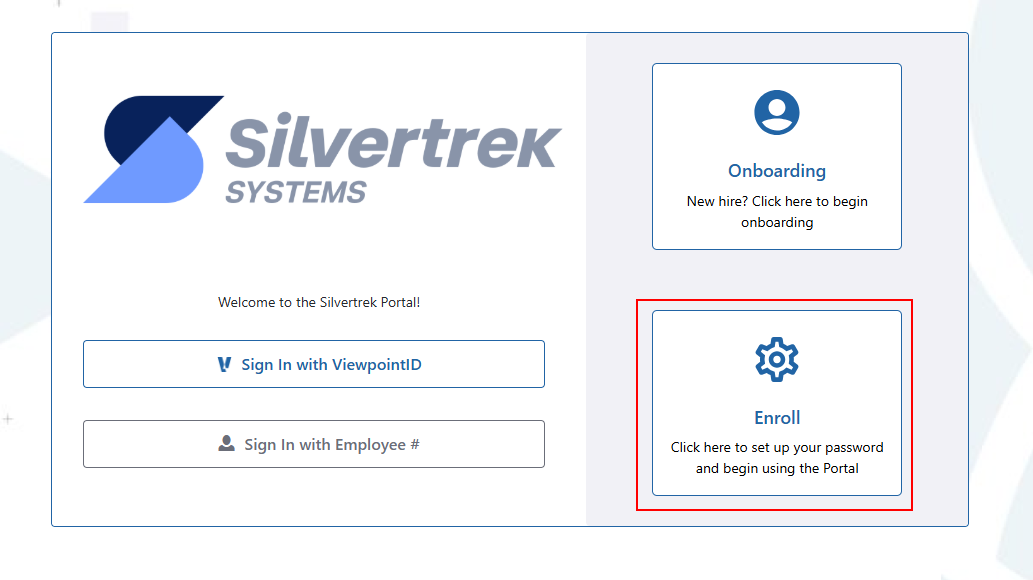Select 'Click here to set up your password' text
The height and width of the screenshot is (580, 1033).
[777, 448]
